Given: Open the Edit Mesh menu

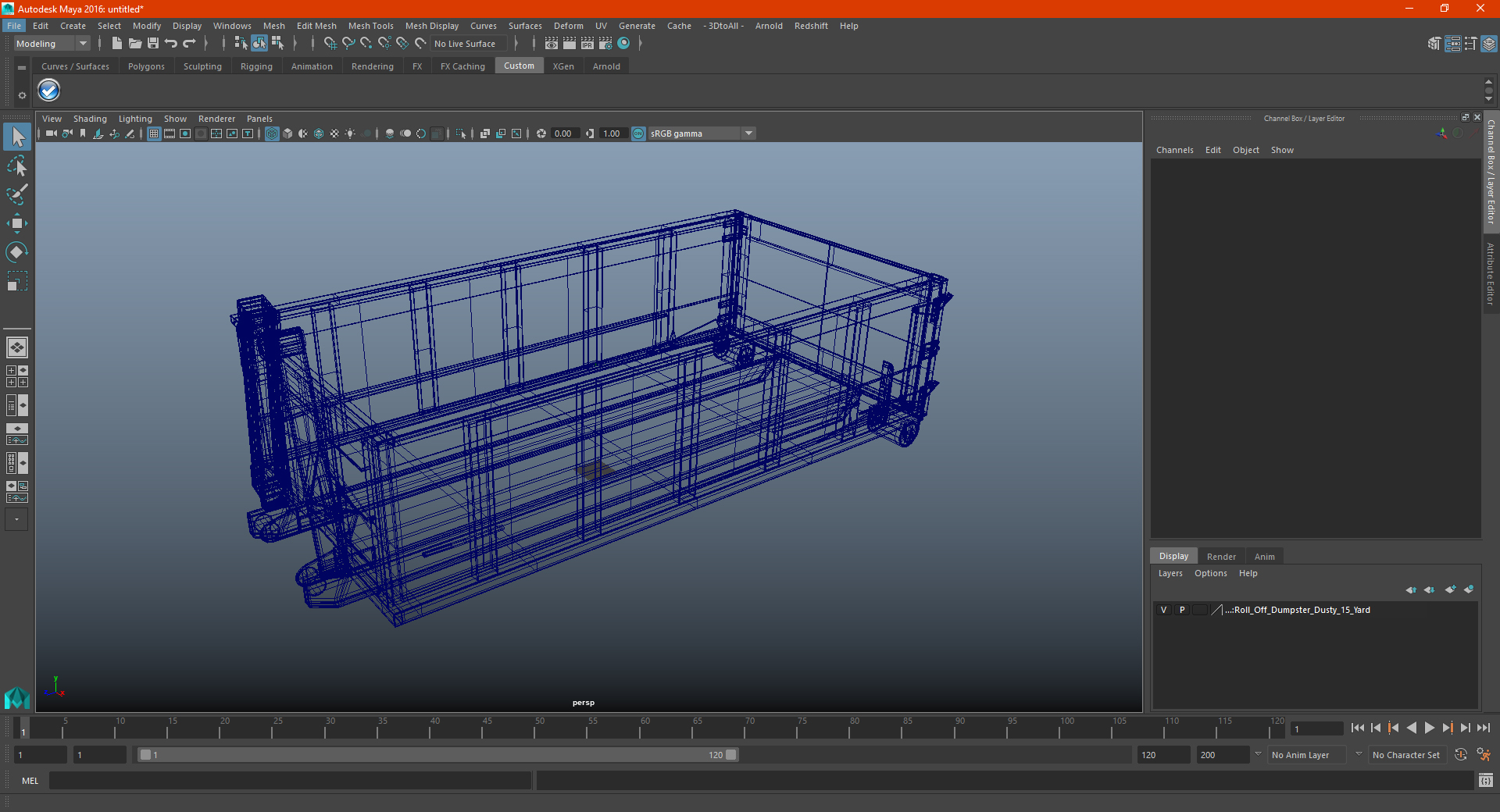Looking at the screenshot, I should (x=316, y=26).
